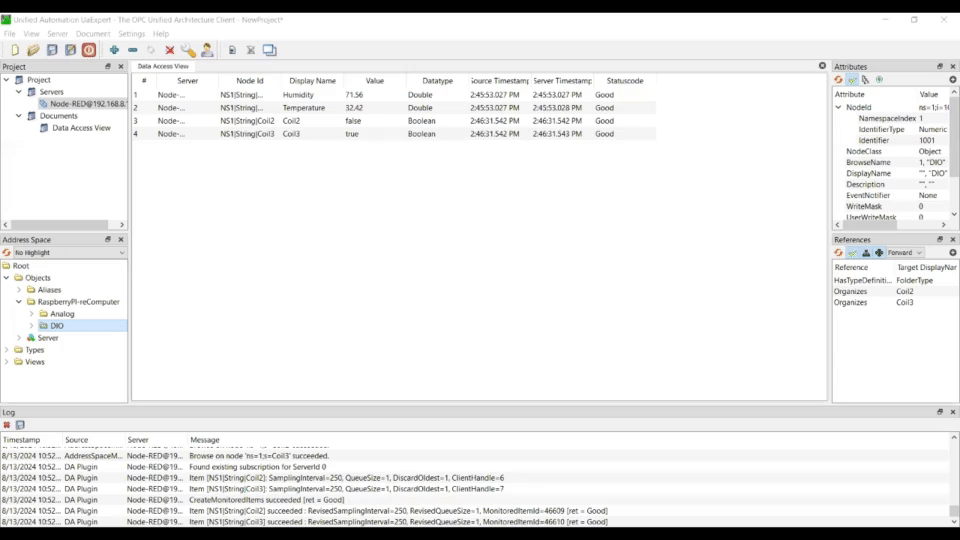The height and width of the screenshot is (540, 960).
Task: Open the View menu
Action: [31, 34]
